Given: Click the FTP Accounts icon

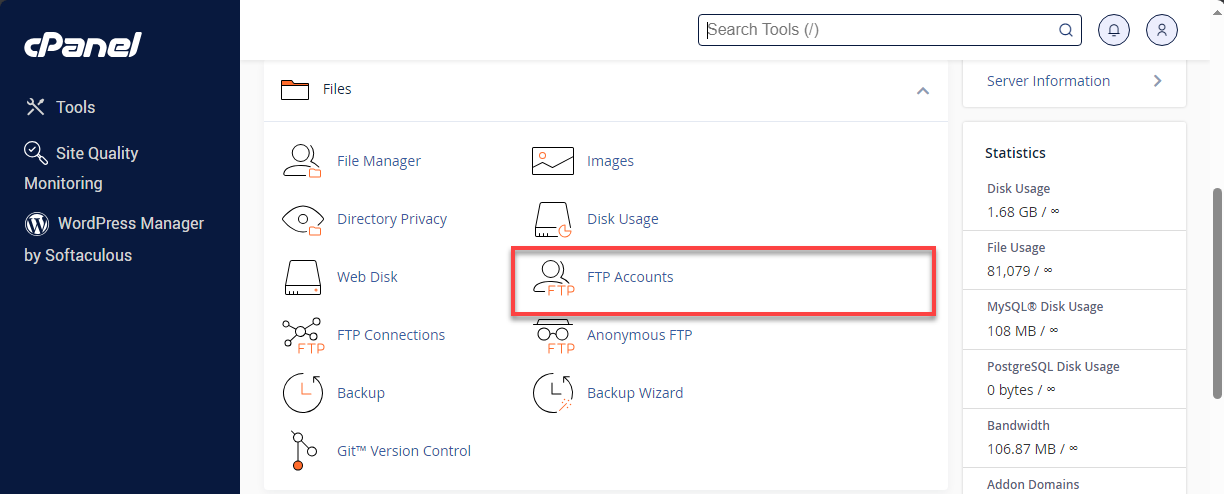Looking at the screenshot, I should 553,278.
